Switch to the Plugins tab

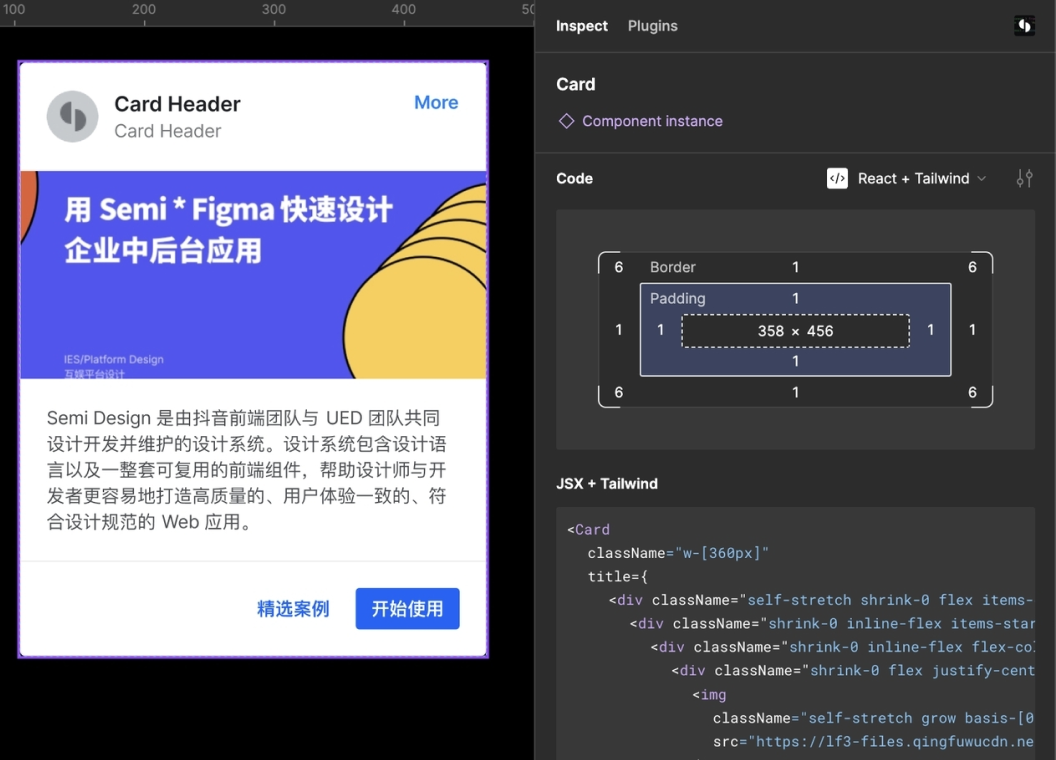(653, 26)
